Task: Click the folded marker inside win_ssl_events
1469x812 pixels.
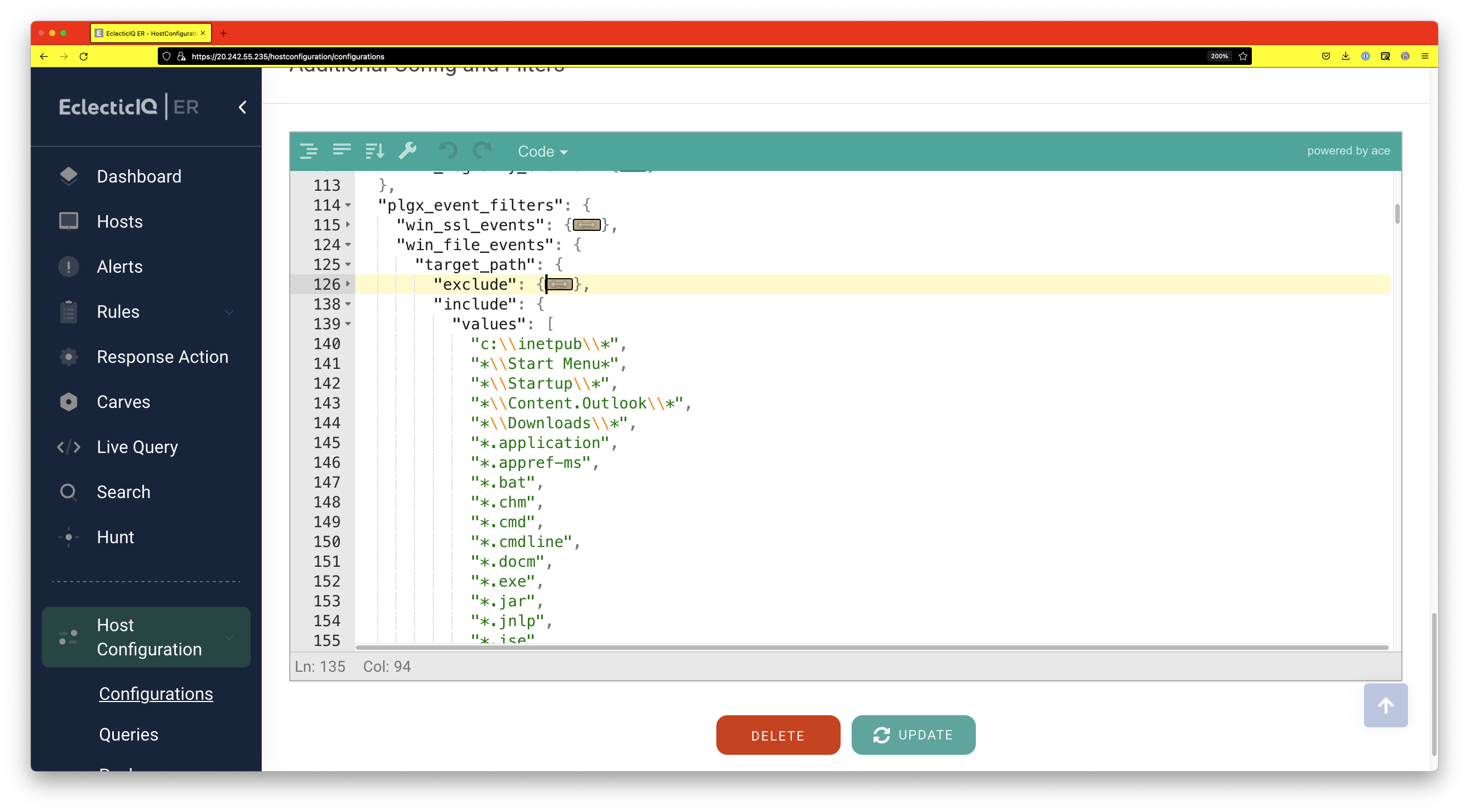Action: click(x=586, y=225)
